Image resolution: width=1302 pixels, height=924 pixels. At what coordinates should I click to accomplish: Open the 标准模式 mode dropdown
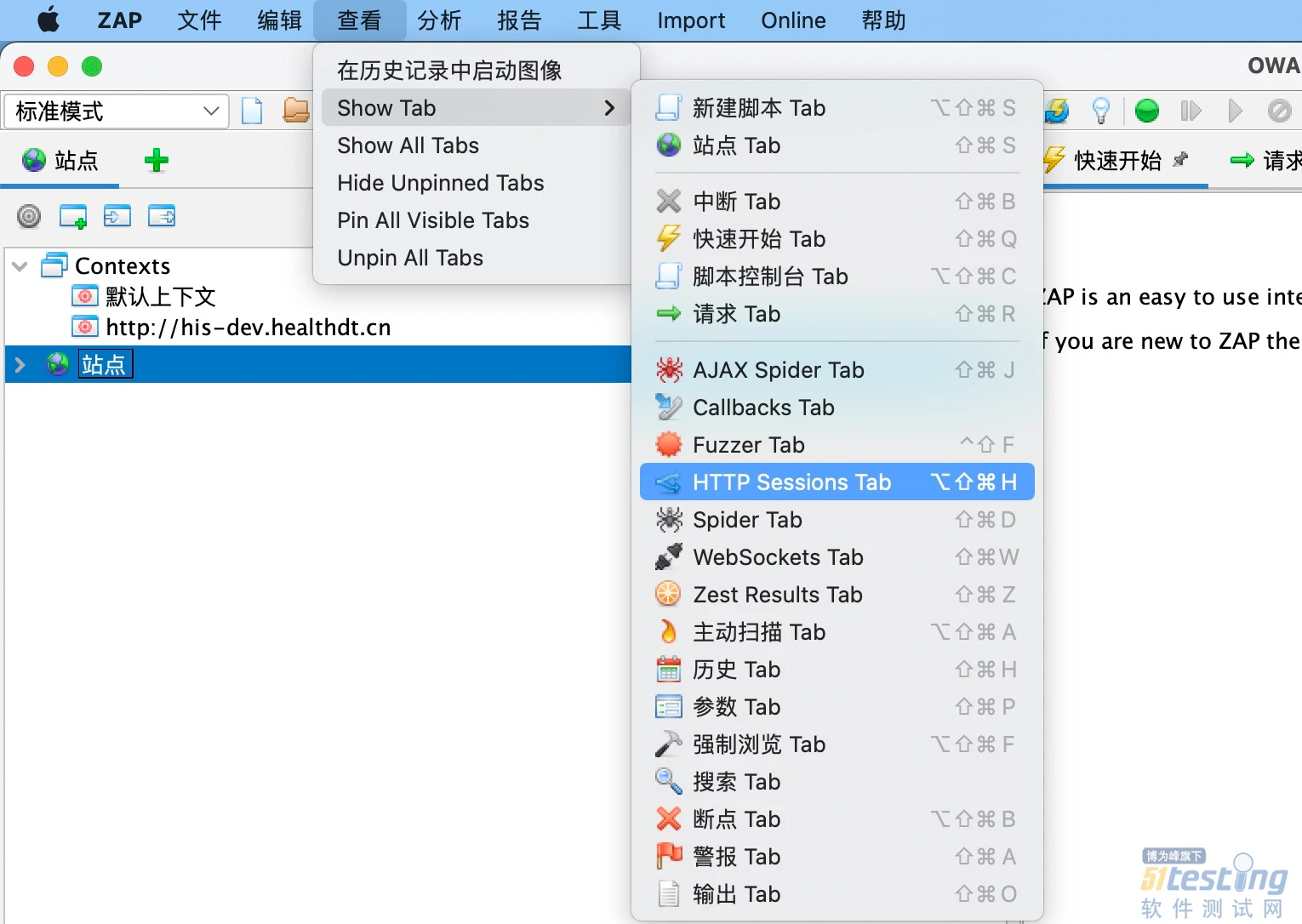[x=117, y=111]
